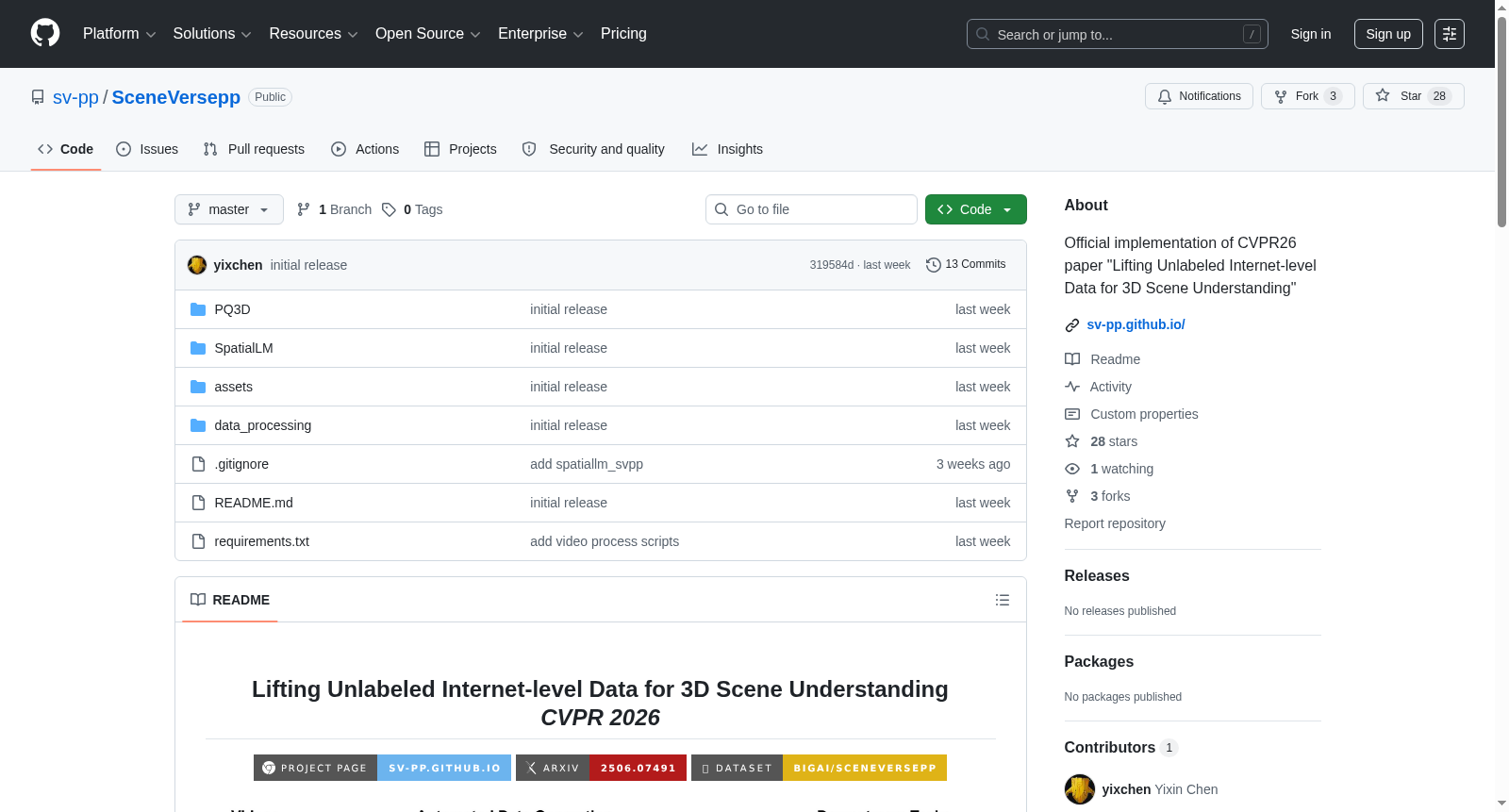Click the Sign in link
Image resolution: width=1509 pixels, height=812 pixels.
tap(1311, 34)
